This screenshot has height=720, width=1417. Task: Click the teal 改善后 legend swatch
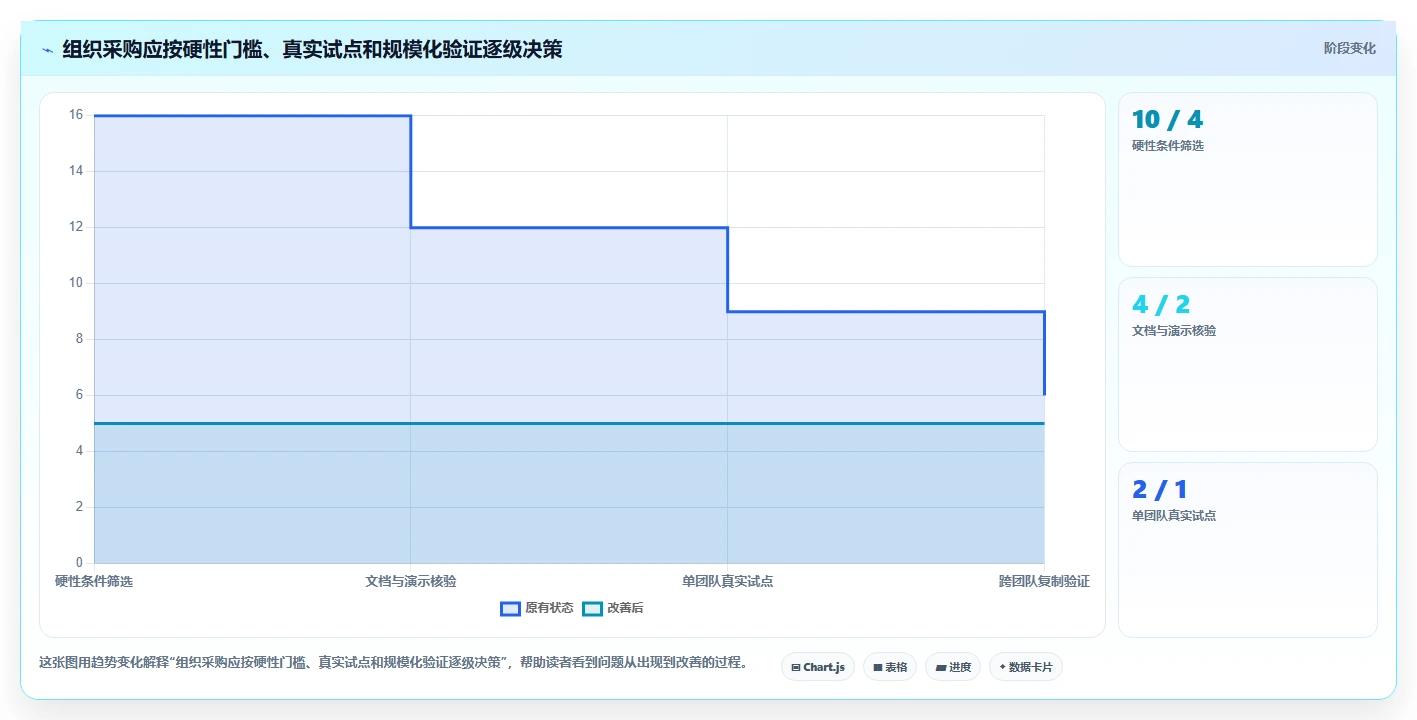[x=592, y=608]
